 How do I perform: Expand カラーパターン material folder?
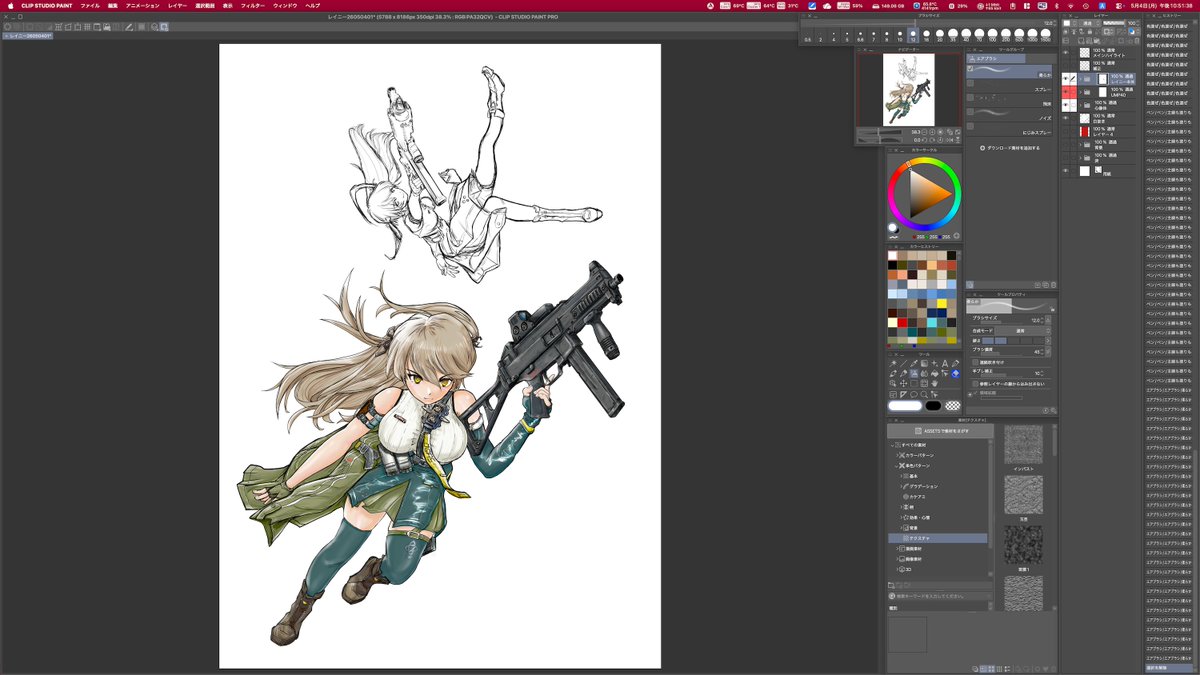(x=899, y=455)
